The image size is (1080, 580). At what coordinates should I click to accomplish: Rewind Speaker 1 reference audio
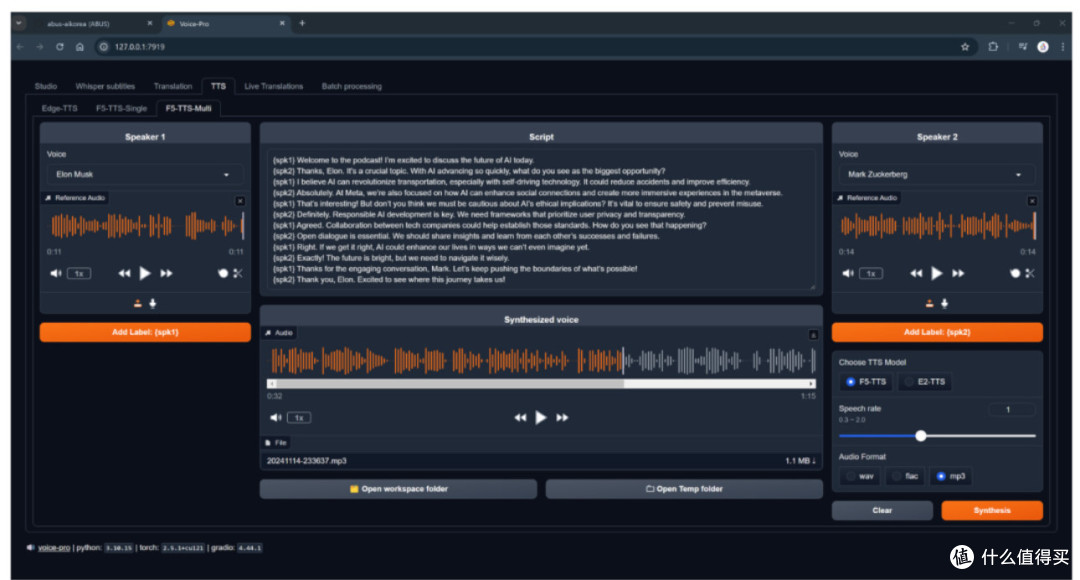pos(124,273)
